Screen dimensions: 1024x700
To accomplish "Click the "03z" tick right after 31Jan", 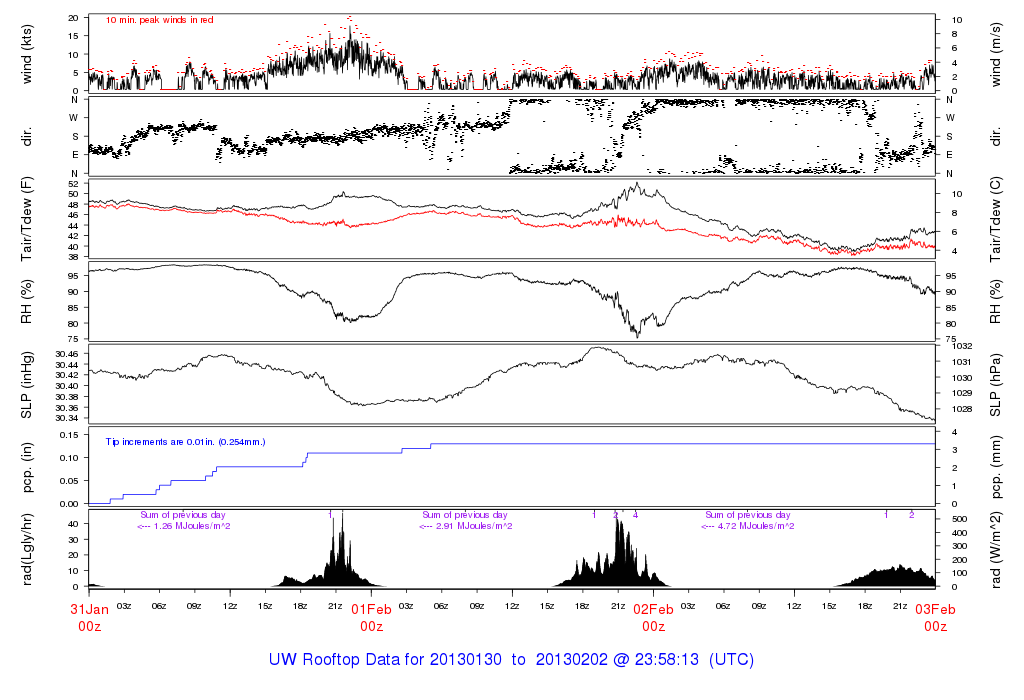I will pos(124,606).
